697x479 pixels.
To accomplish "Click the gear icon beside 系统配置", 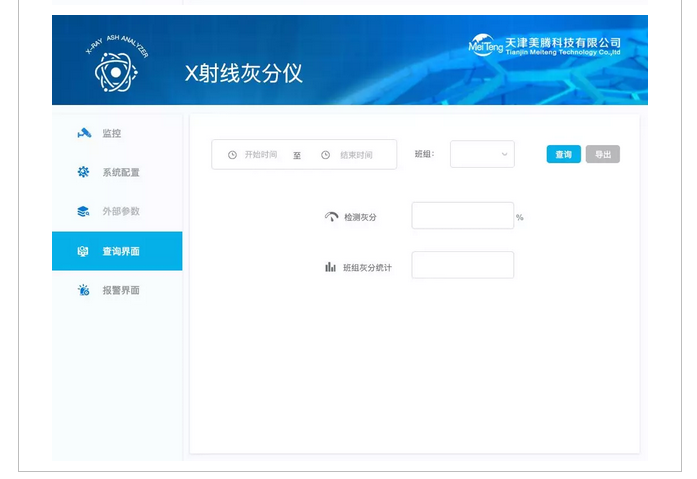I will pyautogui.click(x=83, y=172).
